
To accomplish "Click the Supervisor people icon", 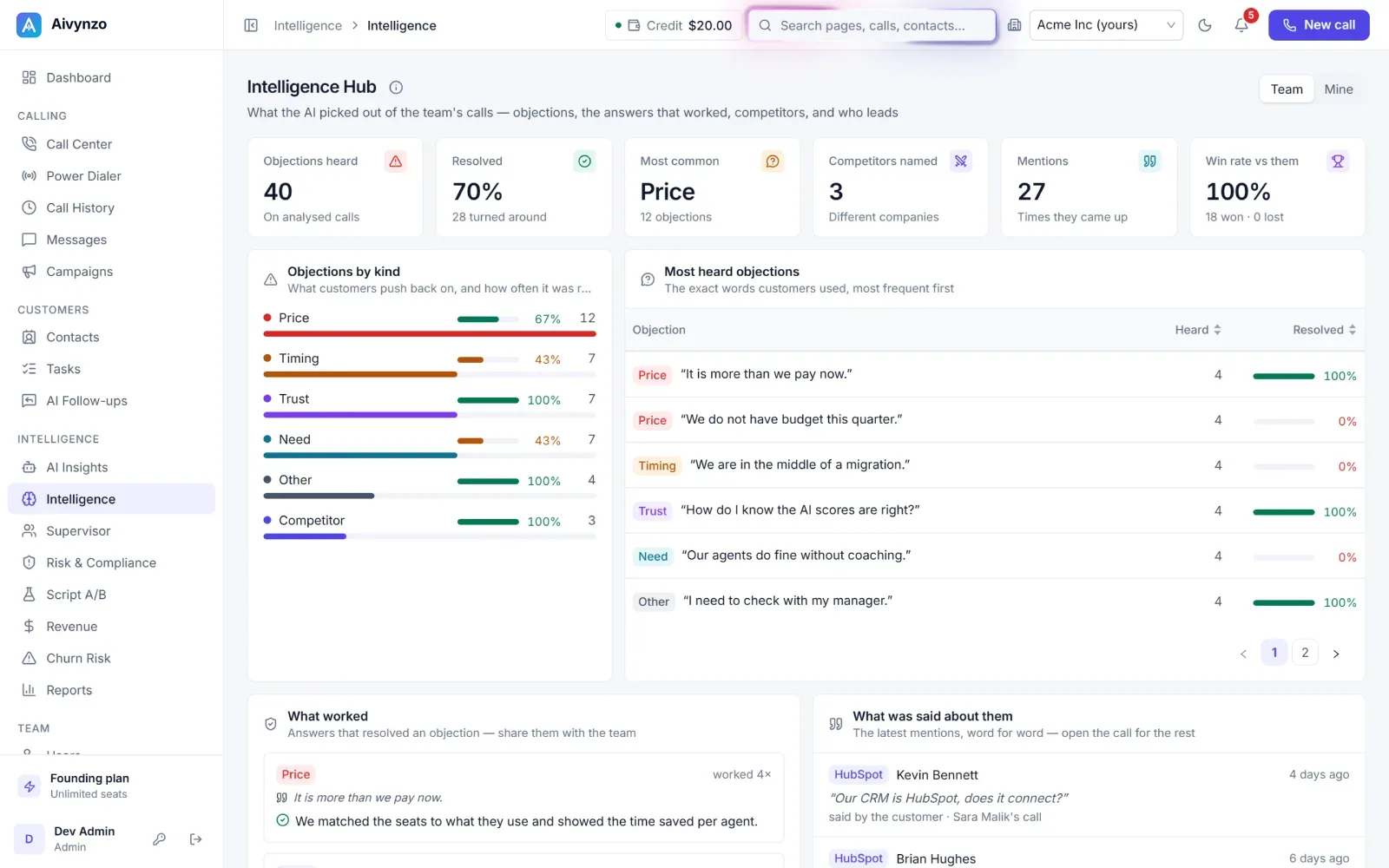I will 29,530.
